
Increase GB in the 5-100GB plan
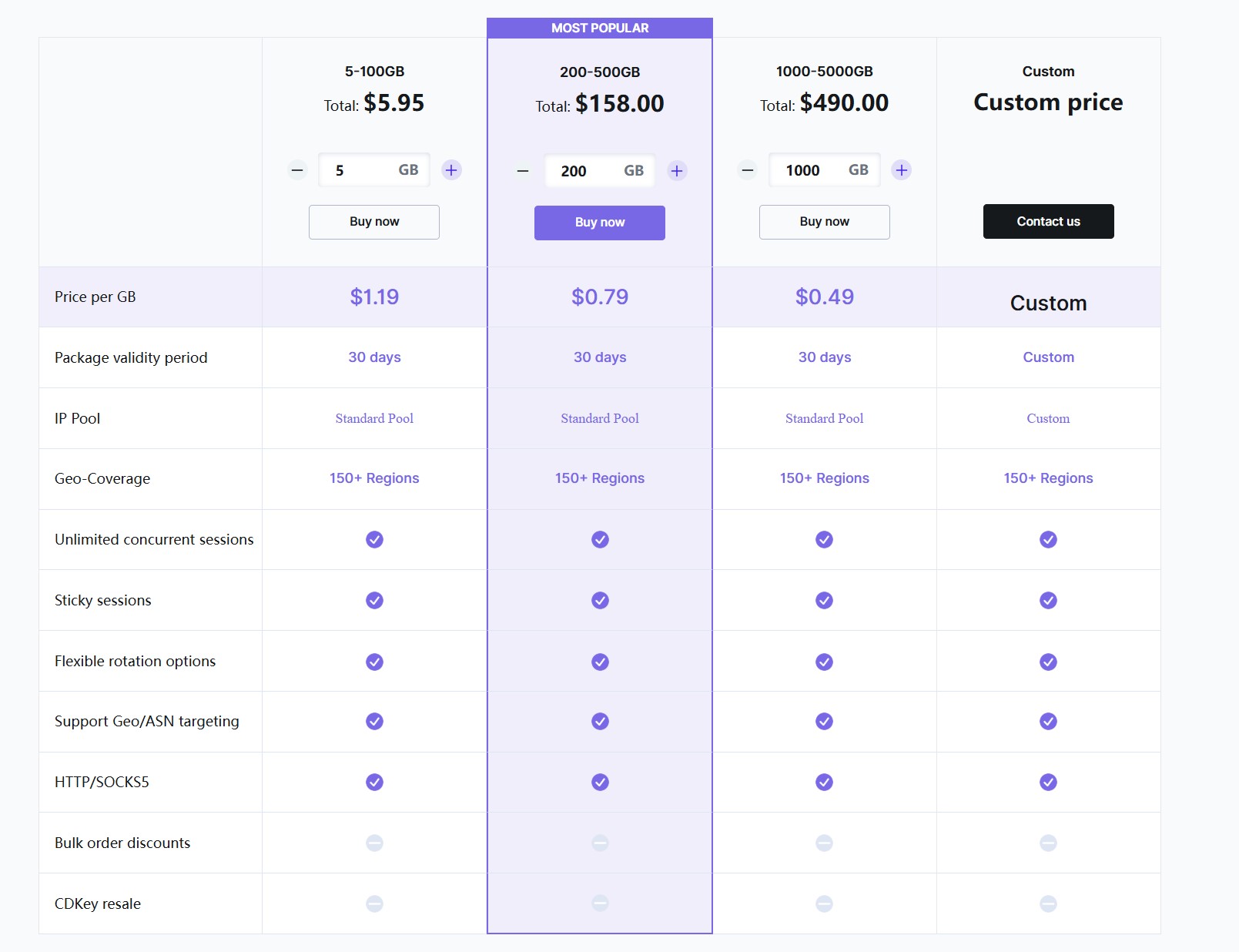click(x=452, y=170)
